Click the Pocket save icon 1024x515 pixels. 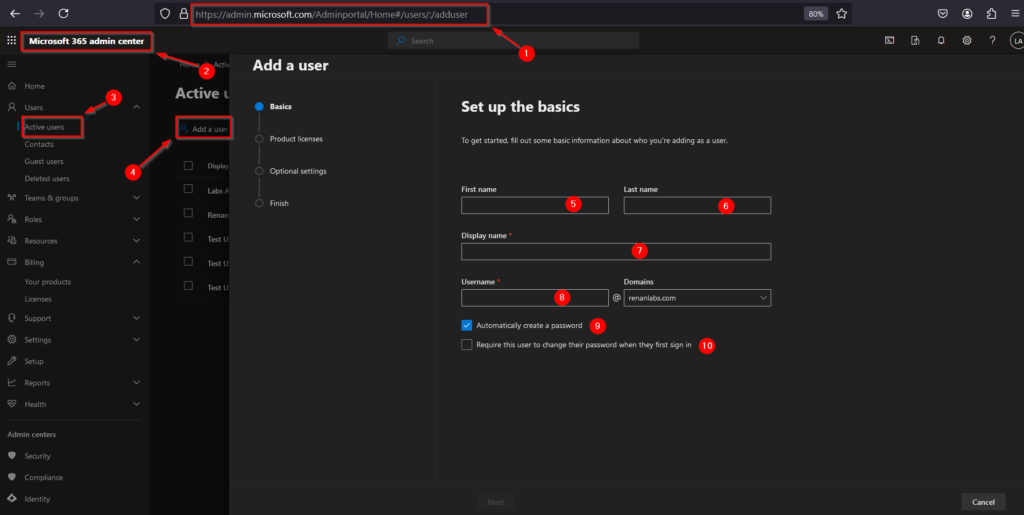tap(943, 13)
